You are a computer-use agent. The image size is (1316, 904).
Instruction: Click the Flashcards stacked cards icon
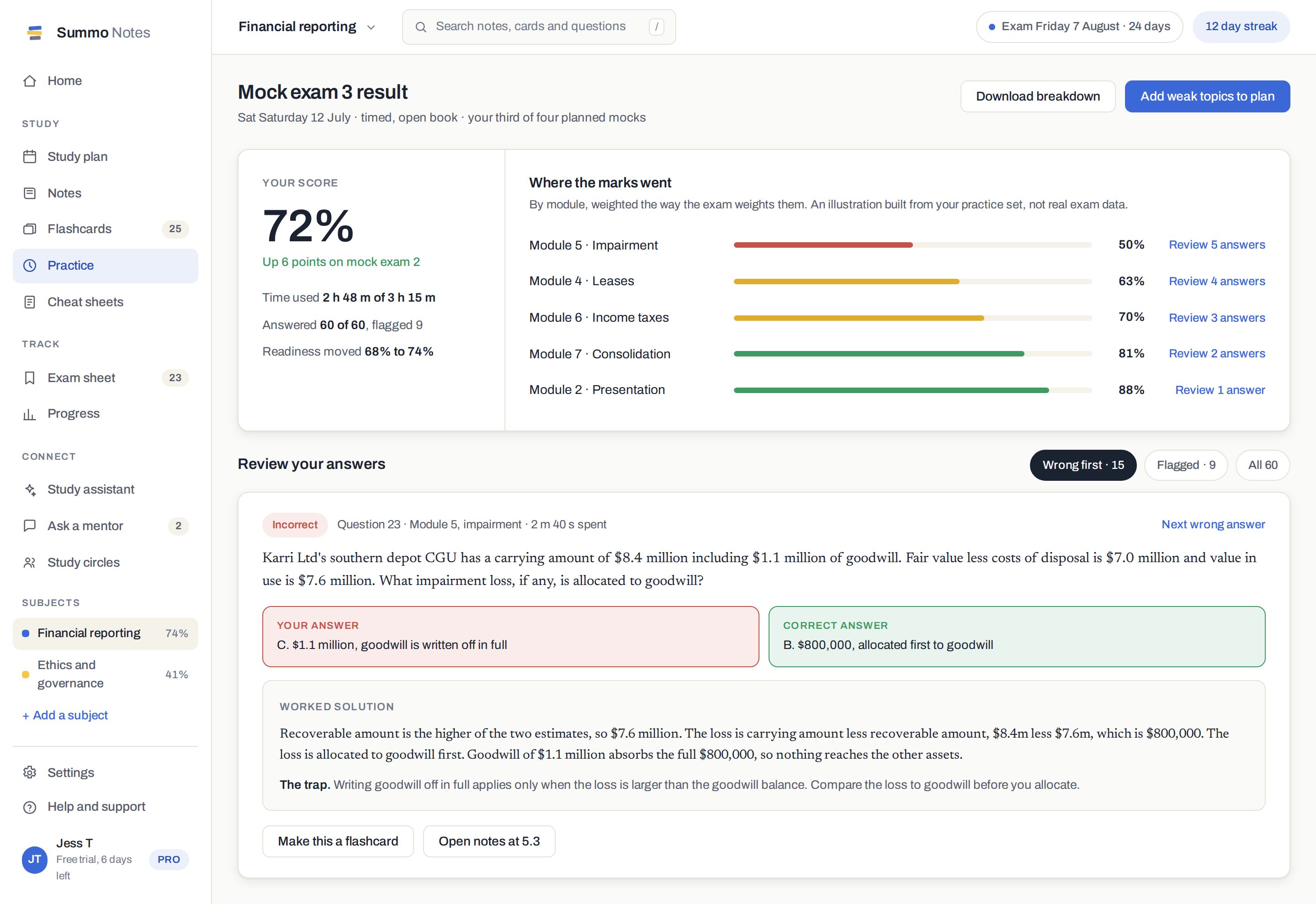[30, 229]
